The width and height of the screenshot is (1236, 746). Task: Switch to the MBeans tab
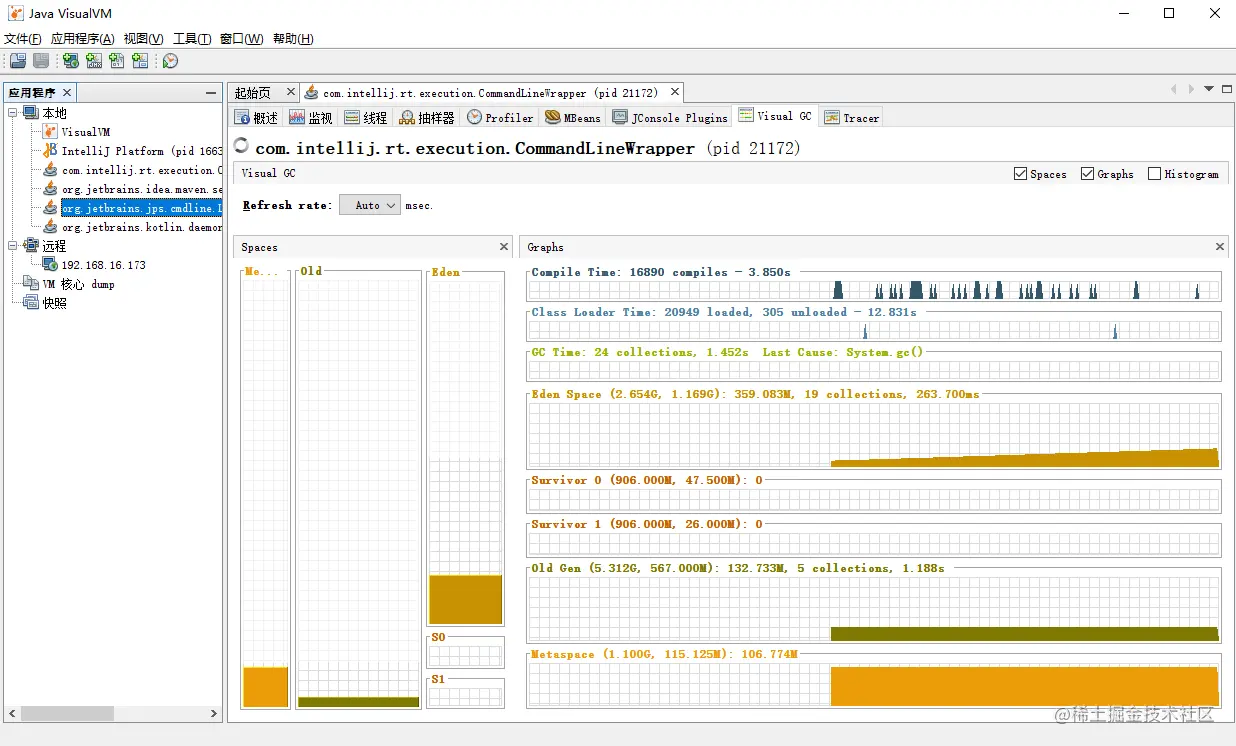(573, 117)
